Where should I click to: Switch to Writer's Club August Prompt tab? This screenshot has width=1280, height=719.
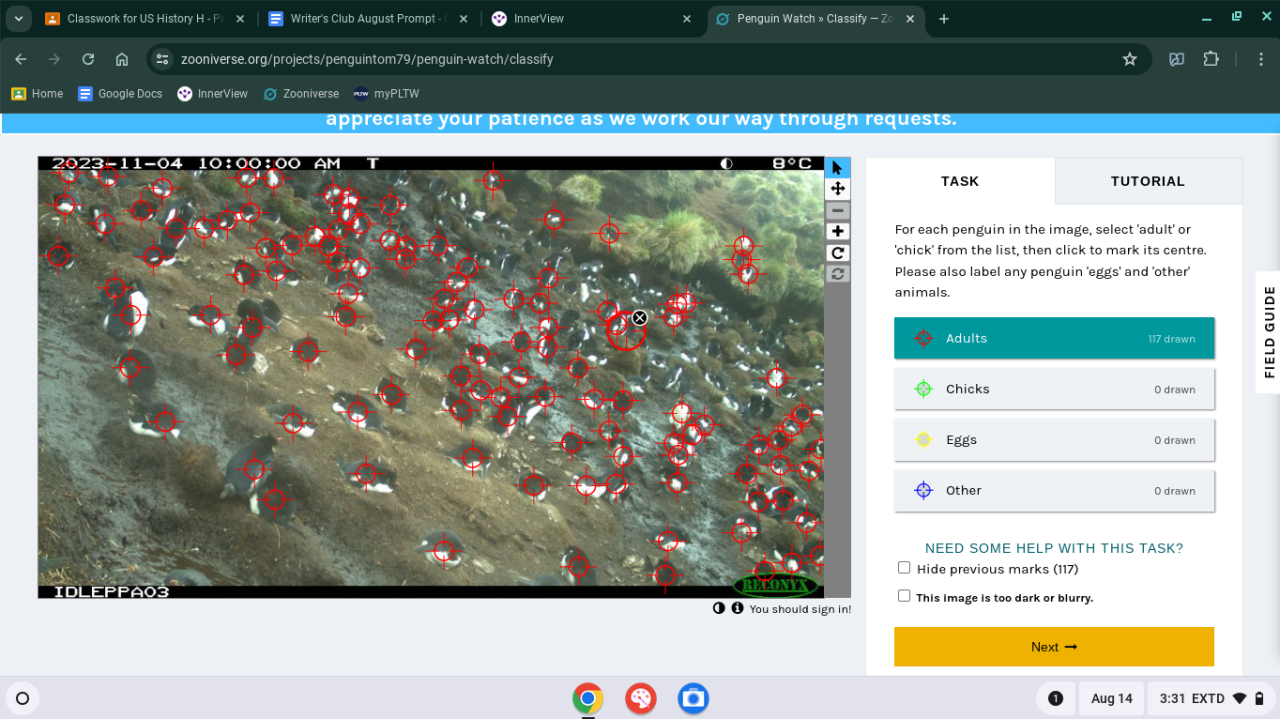[x=366, y=19]
